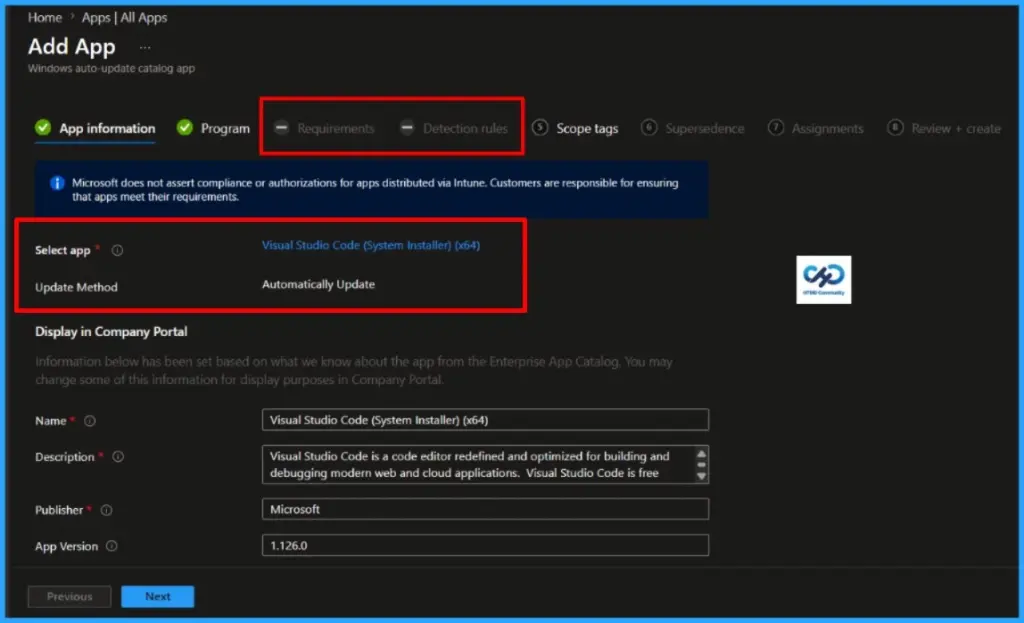Open the ellipsis menu beside Add App
This screenshot has height=623, width=1024.
[x=144, y=48]
